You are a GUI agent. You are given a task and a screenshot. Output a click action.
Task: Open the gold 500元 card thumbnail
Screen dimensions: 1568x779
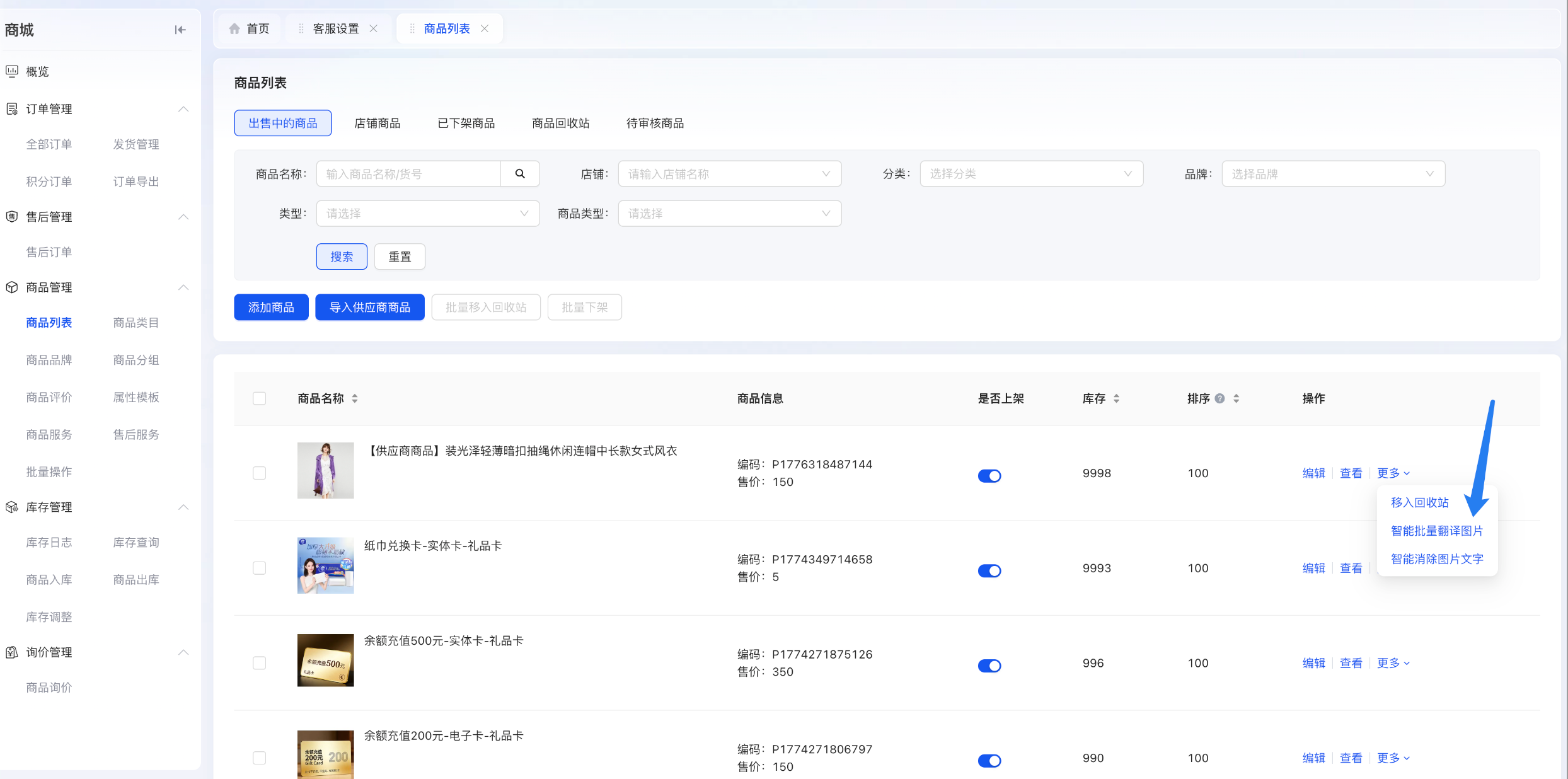pyautogui.click(x=326, y=661)
